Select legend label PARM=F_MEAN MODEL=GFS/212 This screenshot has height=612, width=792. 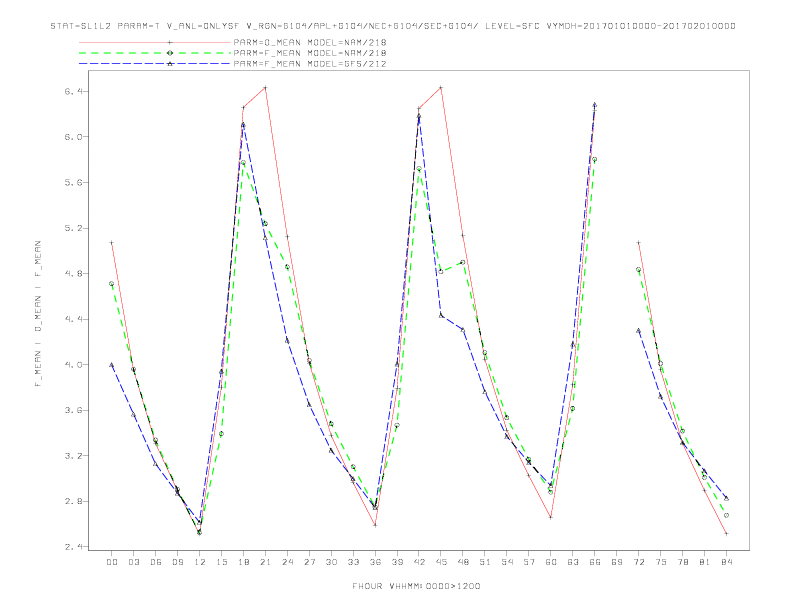[310, 64]
